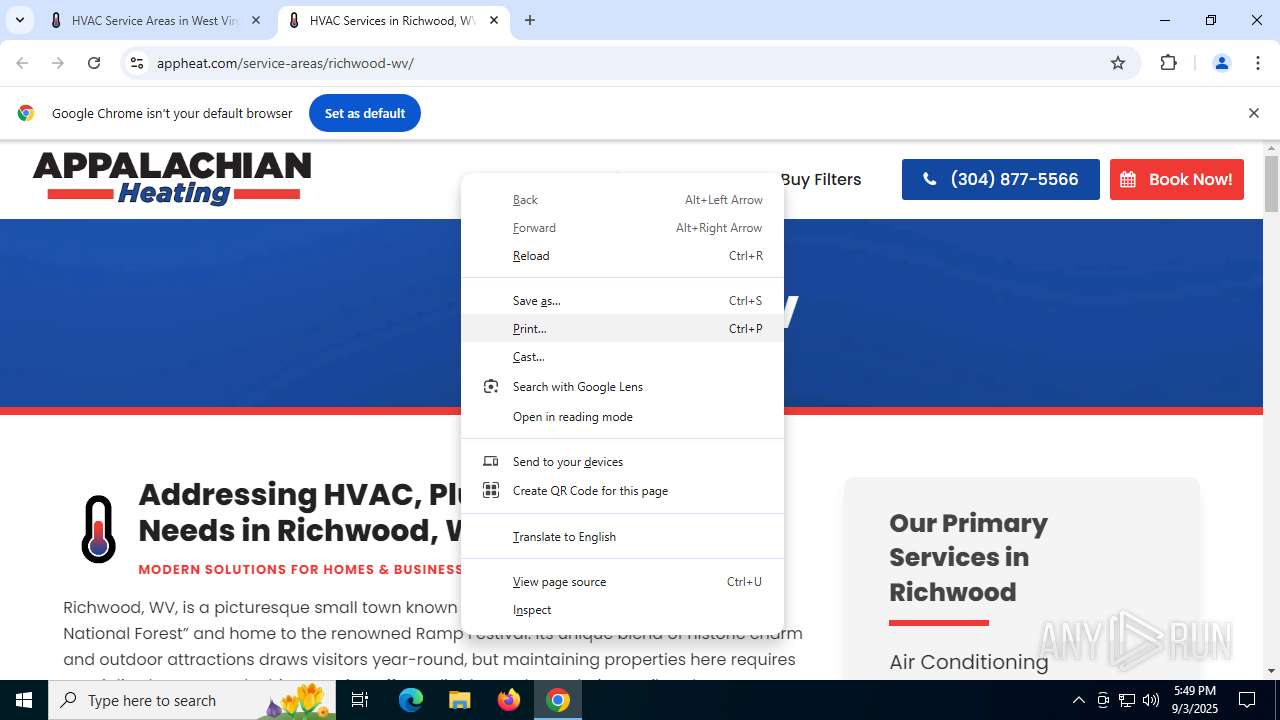Choose Reload in context menu
This screenshot has width=1280, height=720.
[x=622, y=256]
